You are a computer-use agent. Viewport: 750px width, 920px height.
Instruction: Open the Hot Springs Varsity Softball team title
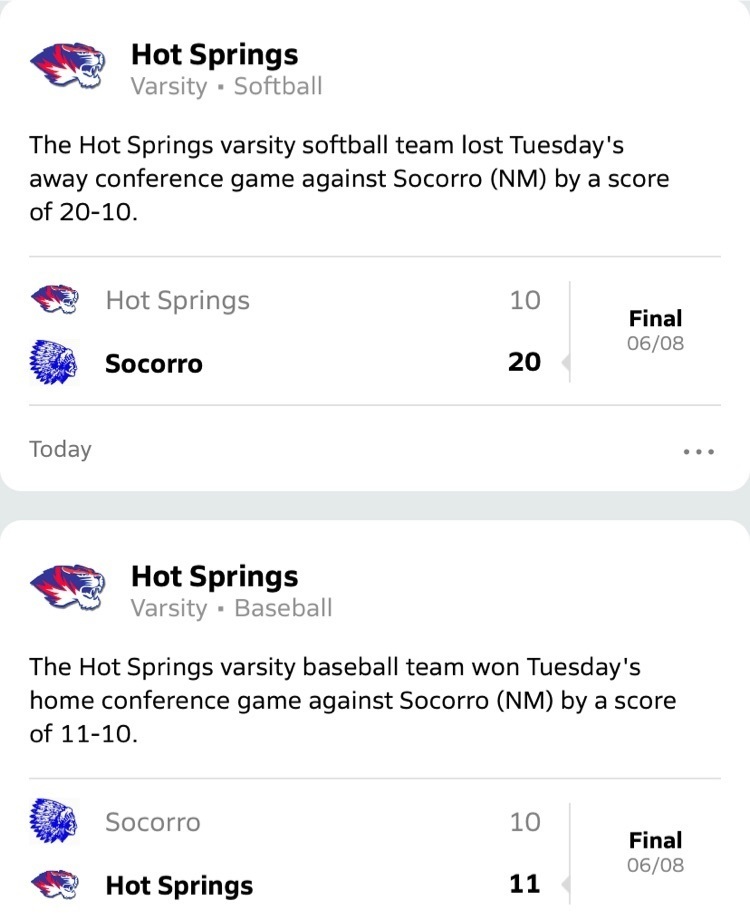227,70
